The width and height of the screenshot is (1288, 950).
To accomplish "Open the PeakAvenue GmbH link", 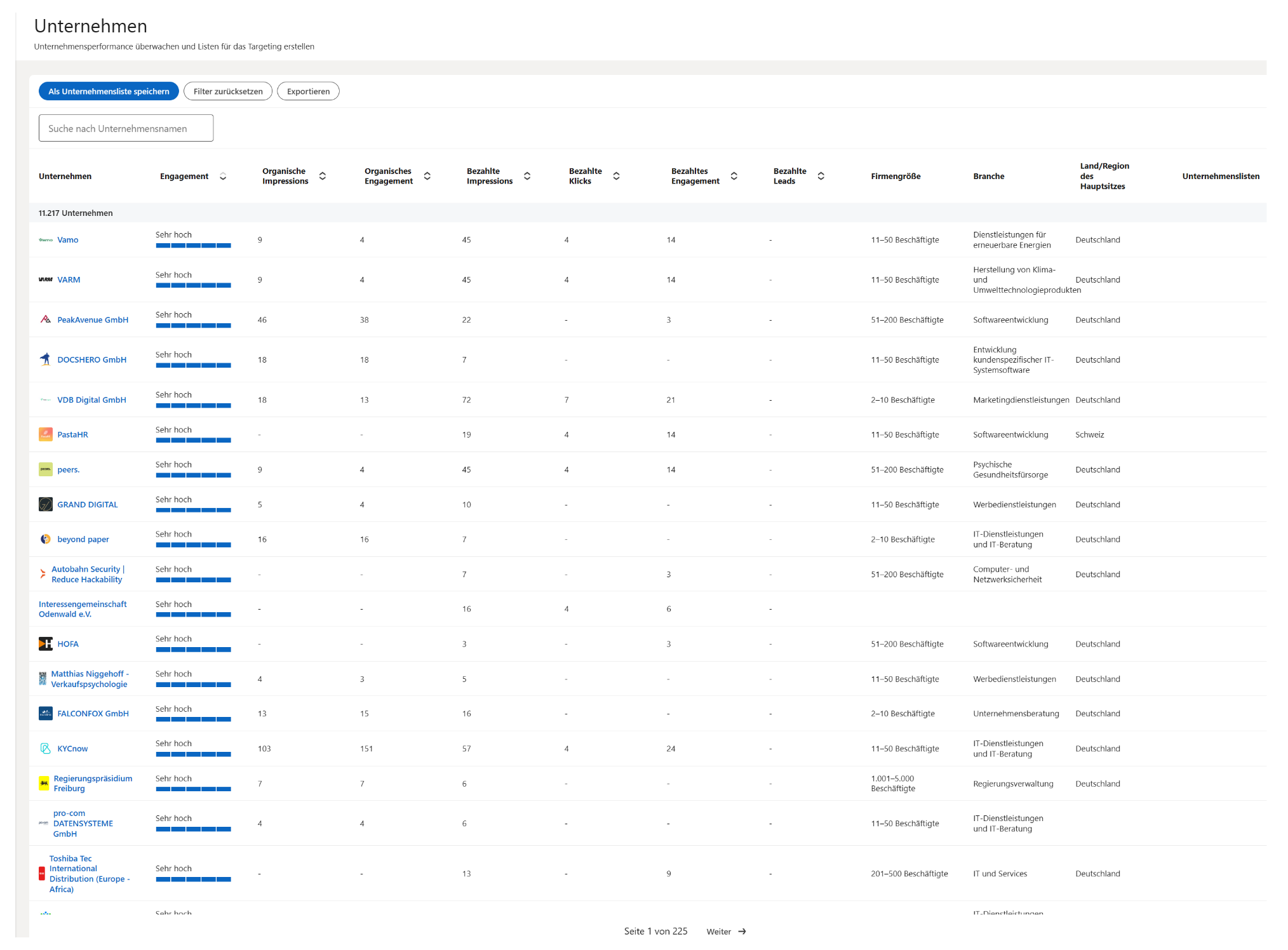I will pyautogui.click(x=93, y=320).
